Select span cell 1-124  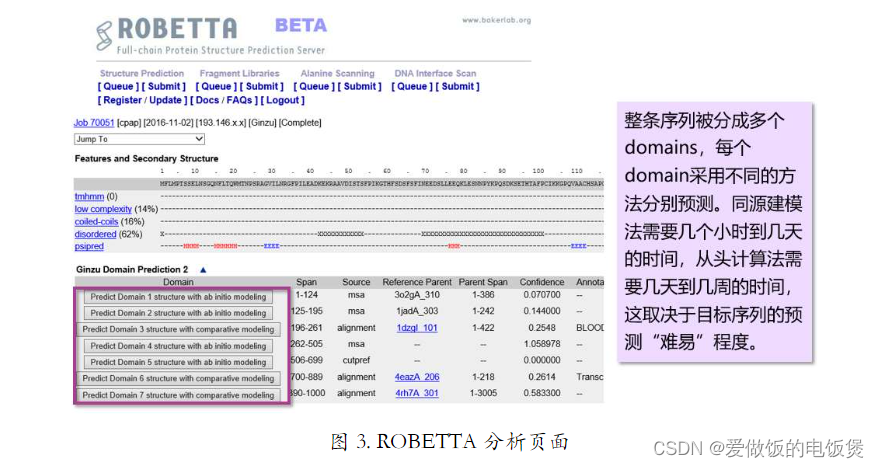307,295
